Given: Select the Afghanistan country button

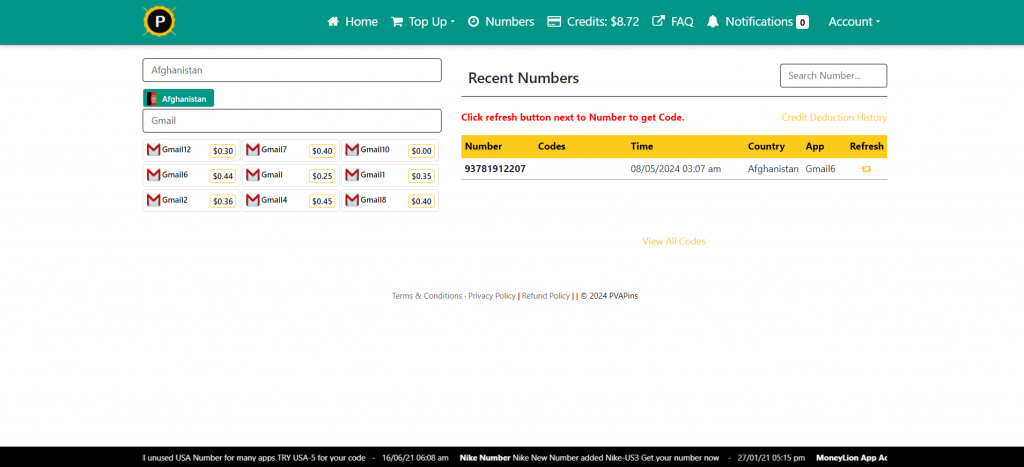Looking at the screenshot, I should coord(178,99).
